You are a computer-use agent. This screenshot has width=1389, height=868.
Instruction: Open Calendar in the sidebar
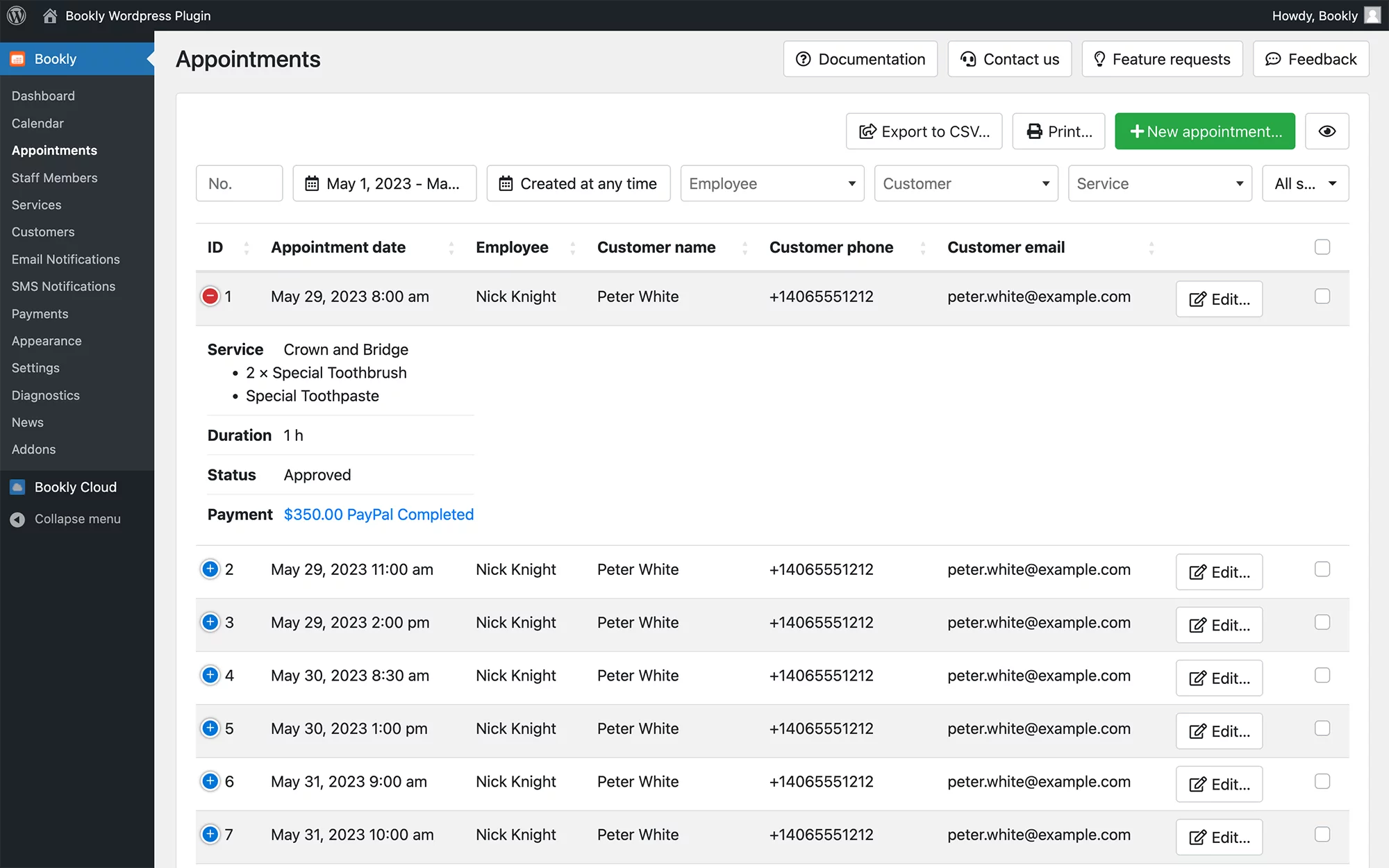(x=38, y=123)
